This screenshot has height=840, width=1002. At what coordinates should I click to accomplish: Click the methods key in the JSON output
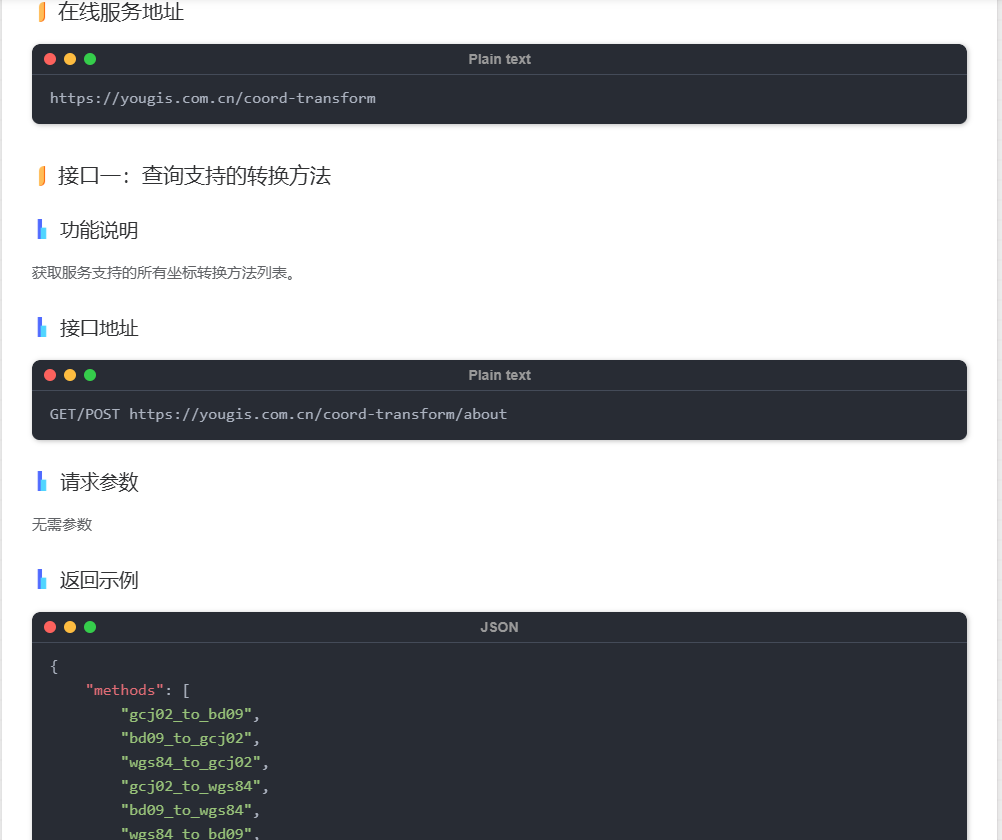coord(122,690)
